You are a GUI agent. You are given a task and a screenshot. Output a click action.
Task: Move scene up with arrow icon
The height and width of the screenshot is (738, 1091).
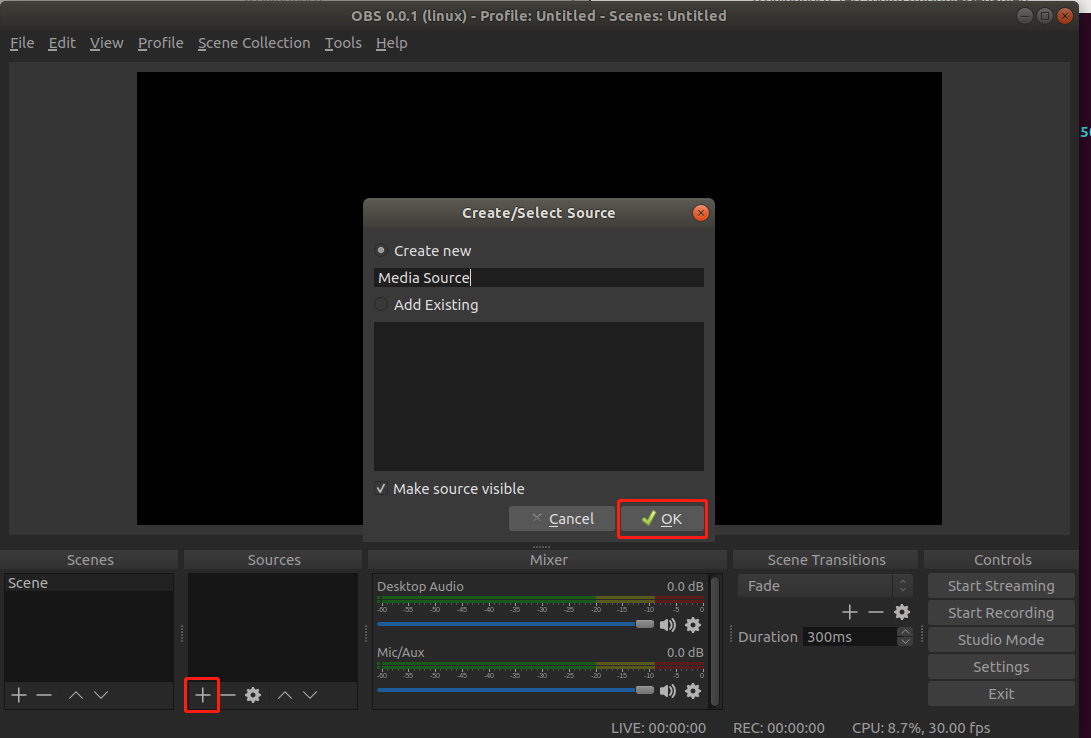tap(76, 695)
